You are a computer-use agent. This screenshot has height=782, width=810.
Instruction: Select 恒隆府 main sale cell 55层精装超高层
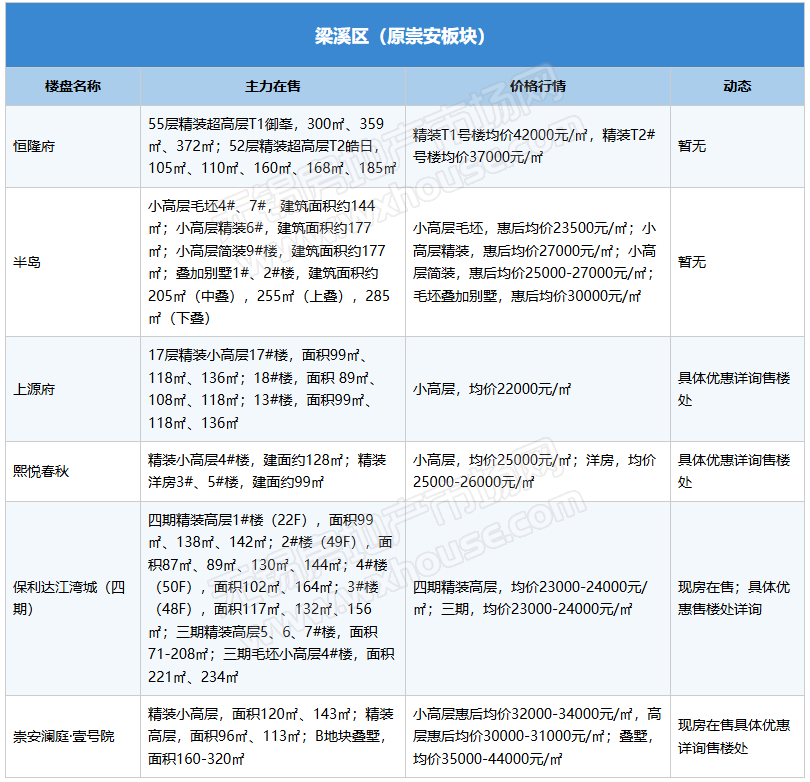(272, 146)
